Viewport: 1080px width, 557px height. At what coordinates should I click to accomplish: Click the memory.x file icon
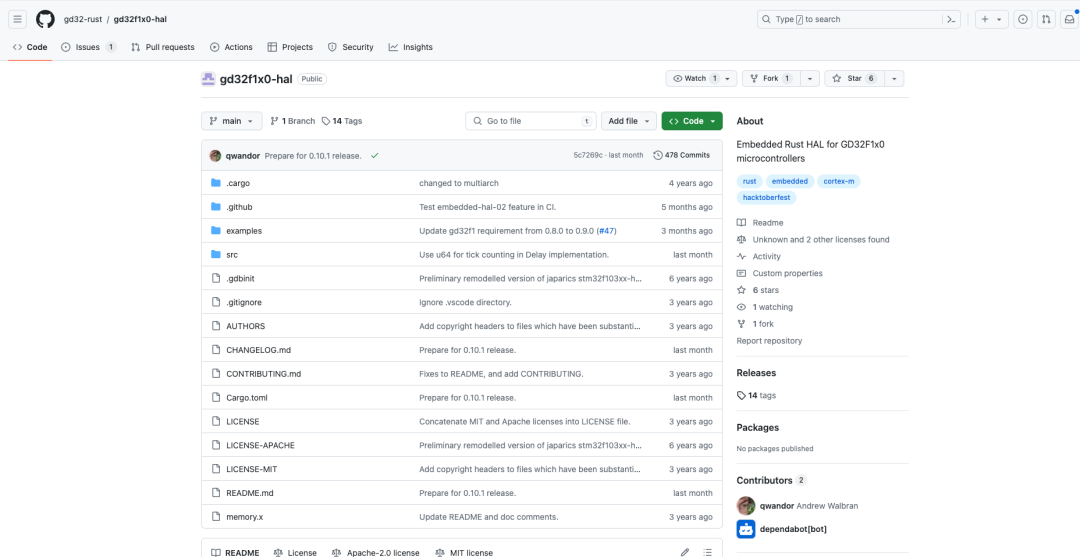[216, 516]
